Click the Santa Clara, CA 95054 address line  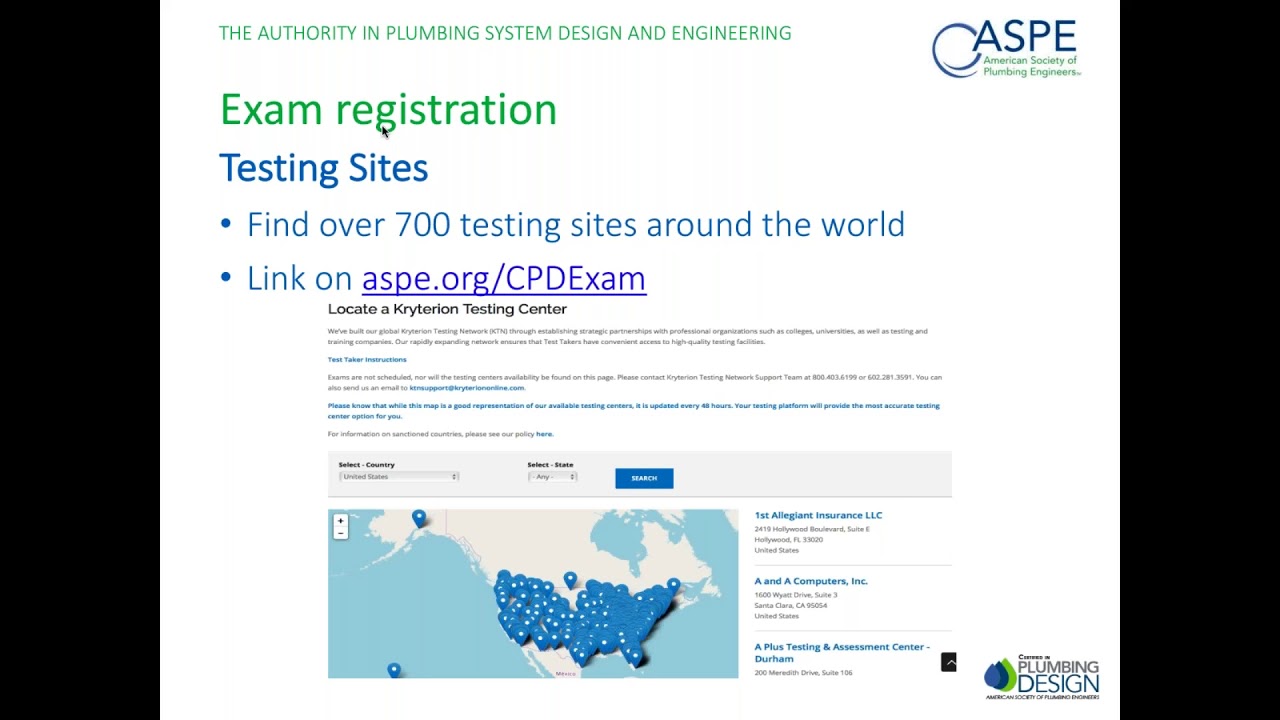791,606
